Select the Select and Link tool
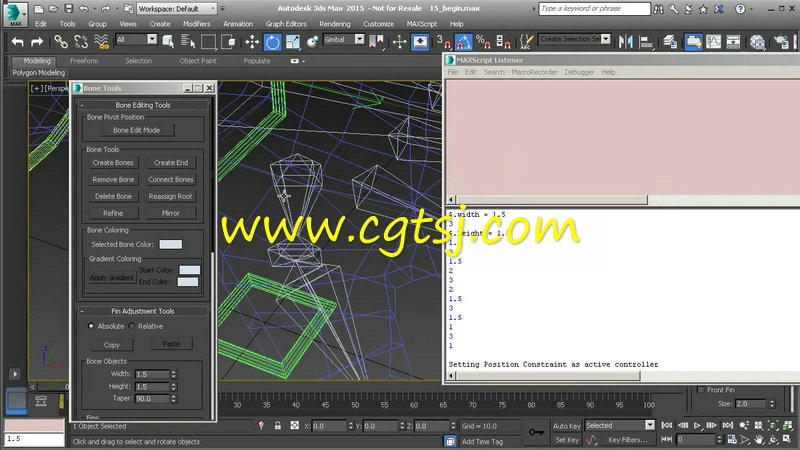Viewport: 800px width, 450px height. [61, 42]
